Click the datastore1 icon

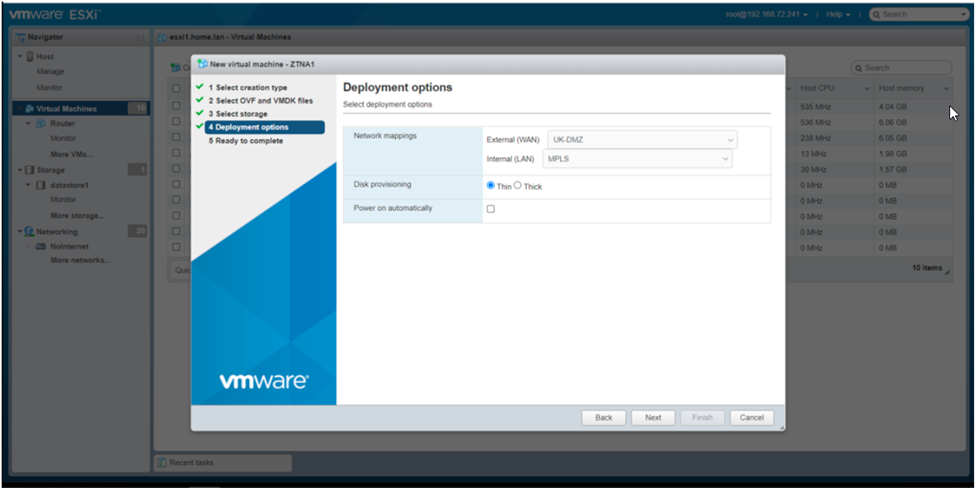click(x=41, y=185)
